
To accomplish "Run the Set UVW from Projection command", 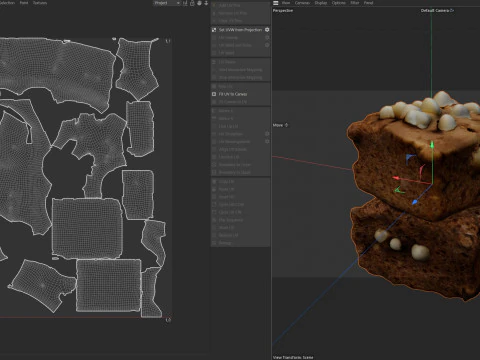I will 240,30.
